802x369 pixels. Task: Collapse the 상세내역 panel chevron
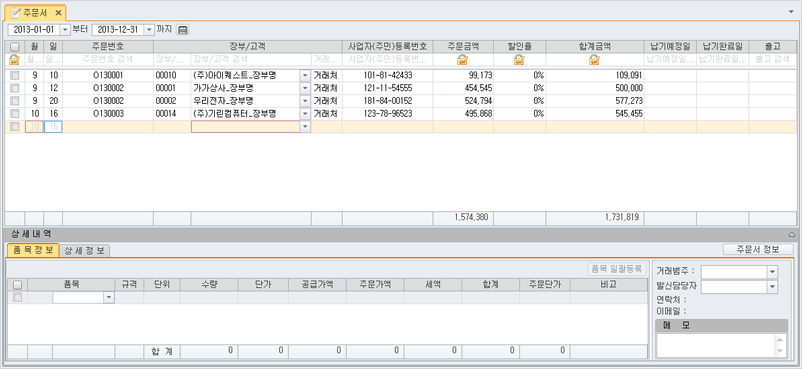click(x=793, y=234)
